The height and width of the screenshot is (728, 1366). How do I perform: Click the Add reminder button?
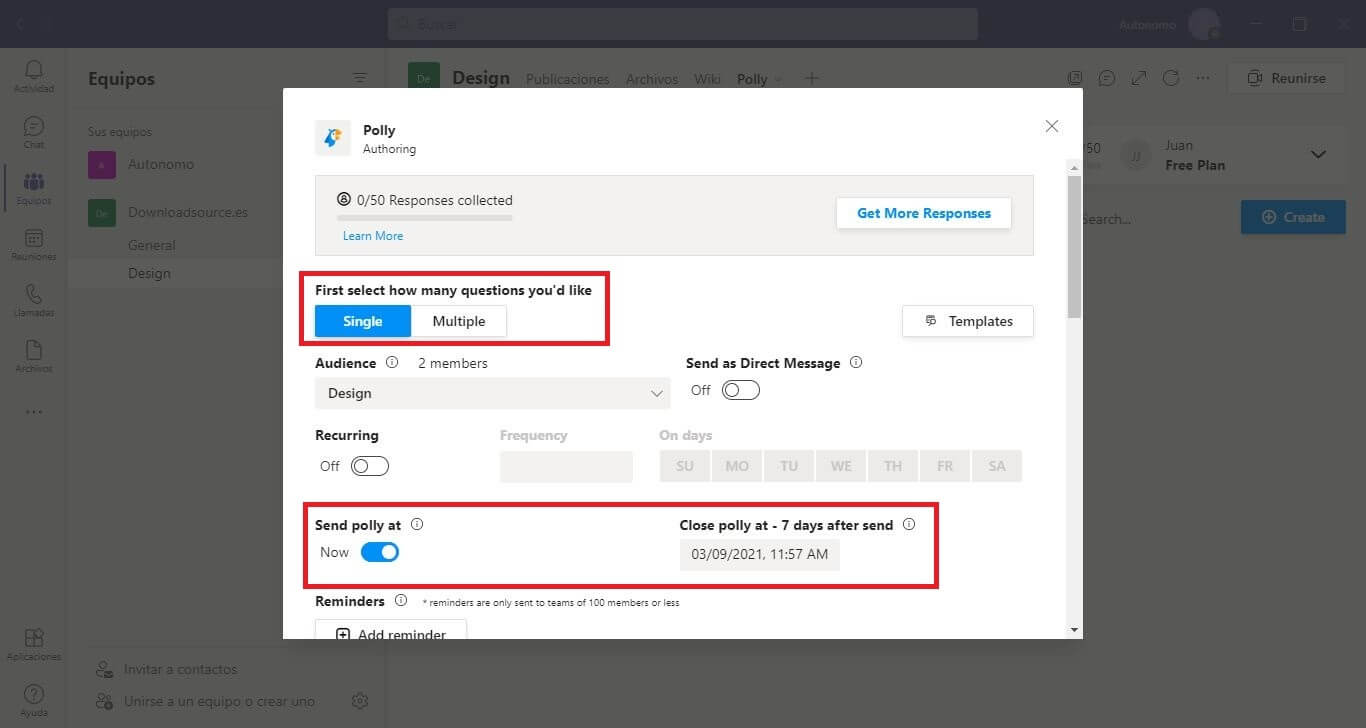391,630
